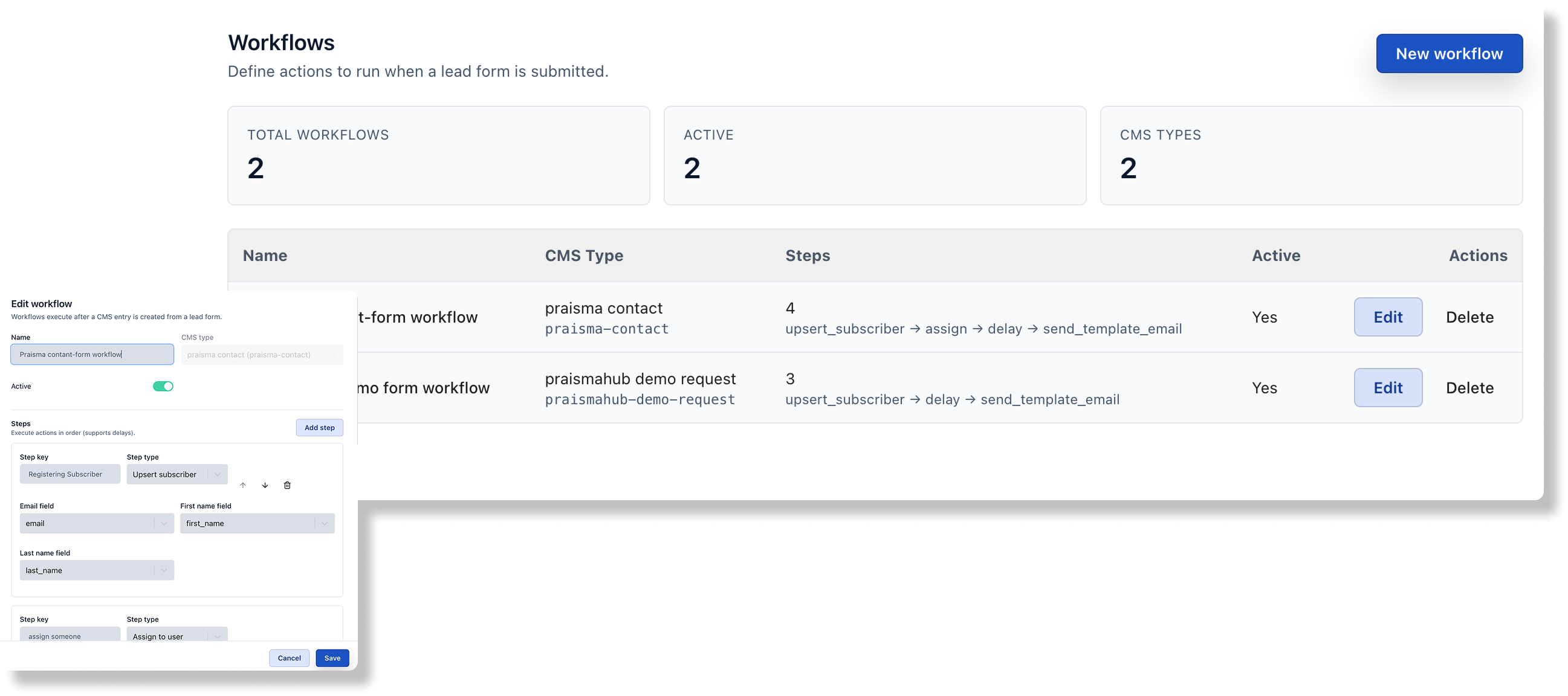
Task: Delete the praismahub demo request workflow
Action: pyautogui.click(x=1469, y=387)
